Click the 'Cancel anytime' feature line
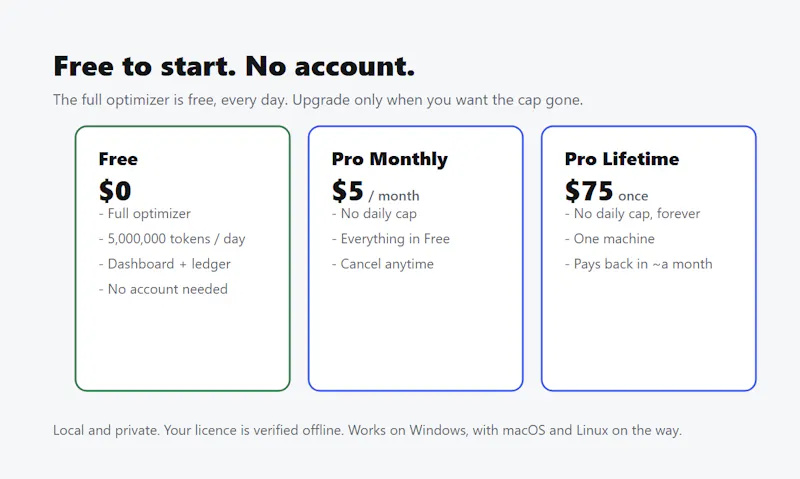This screenshot has width=800, height=479. [x=383, y=264]
